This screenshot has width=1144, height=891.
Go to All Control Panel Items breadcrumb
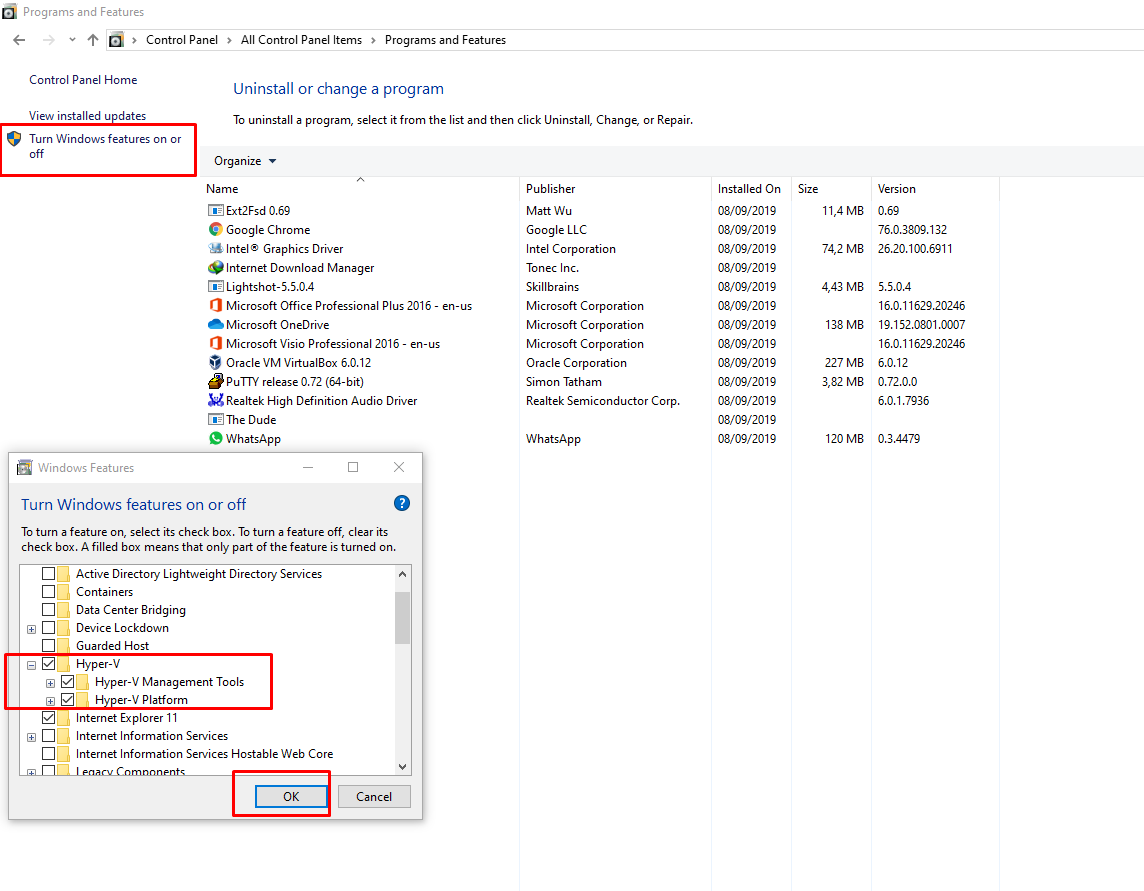pos(301,40)
